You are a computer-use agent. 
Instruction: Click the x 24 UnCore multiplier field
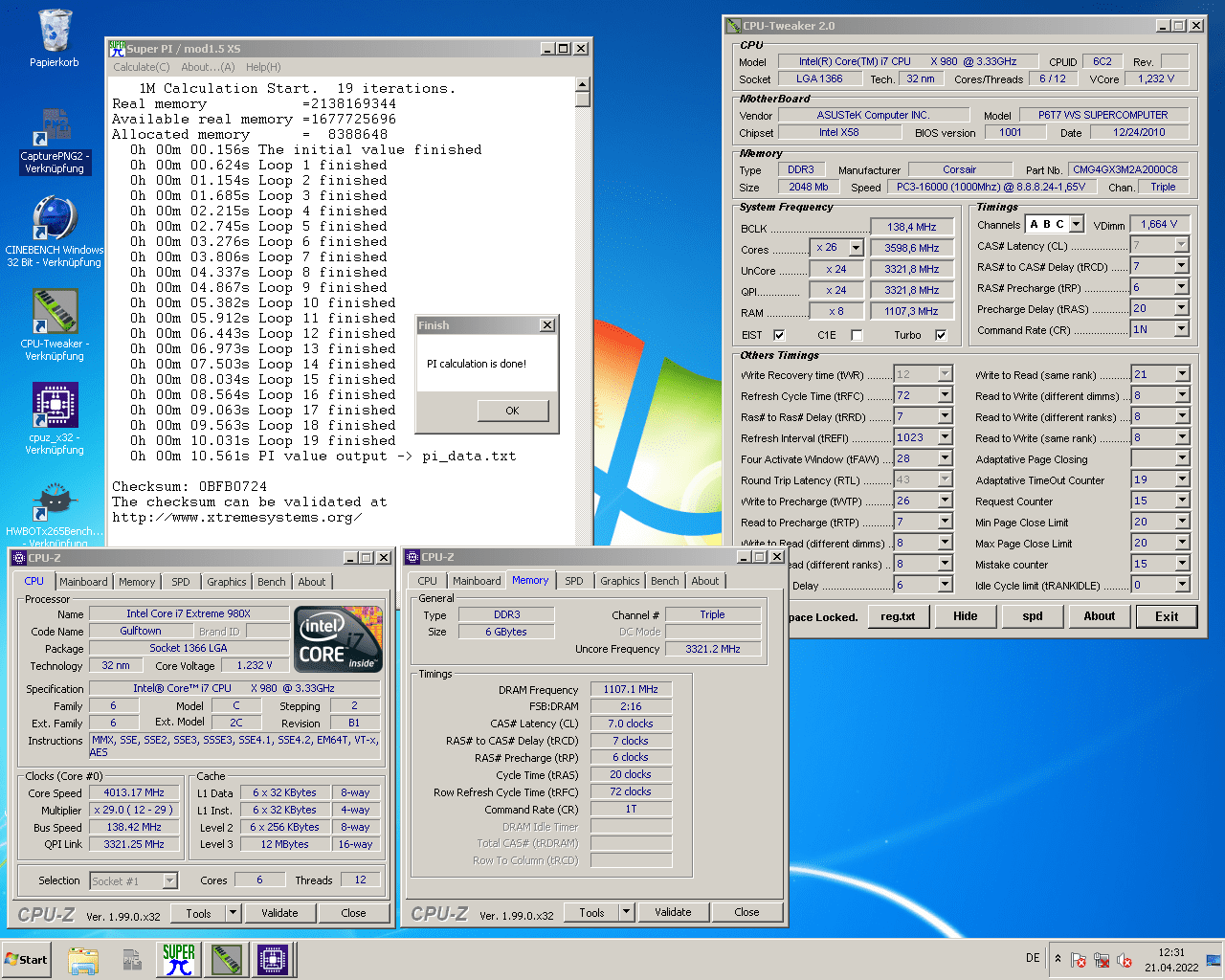point(835,269)
